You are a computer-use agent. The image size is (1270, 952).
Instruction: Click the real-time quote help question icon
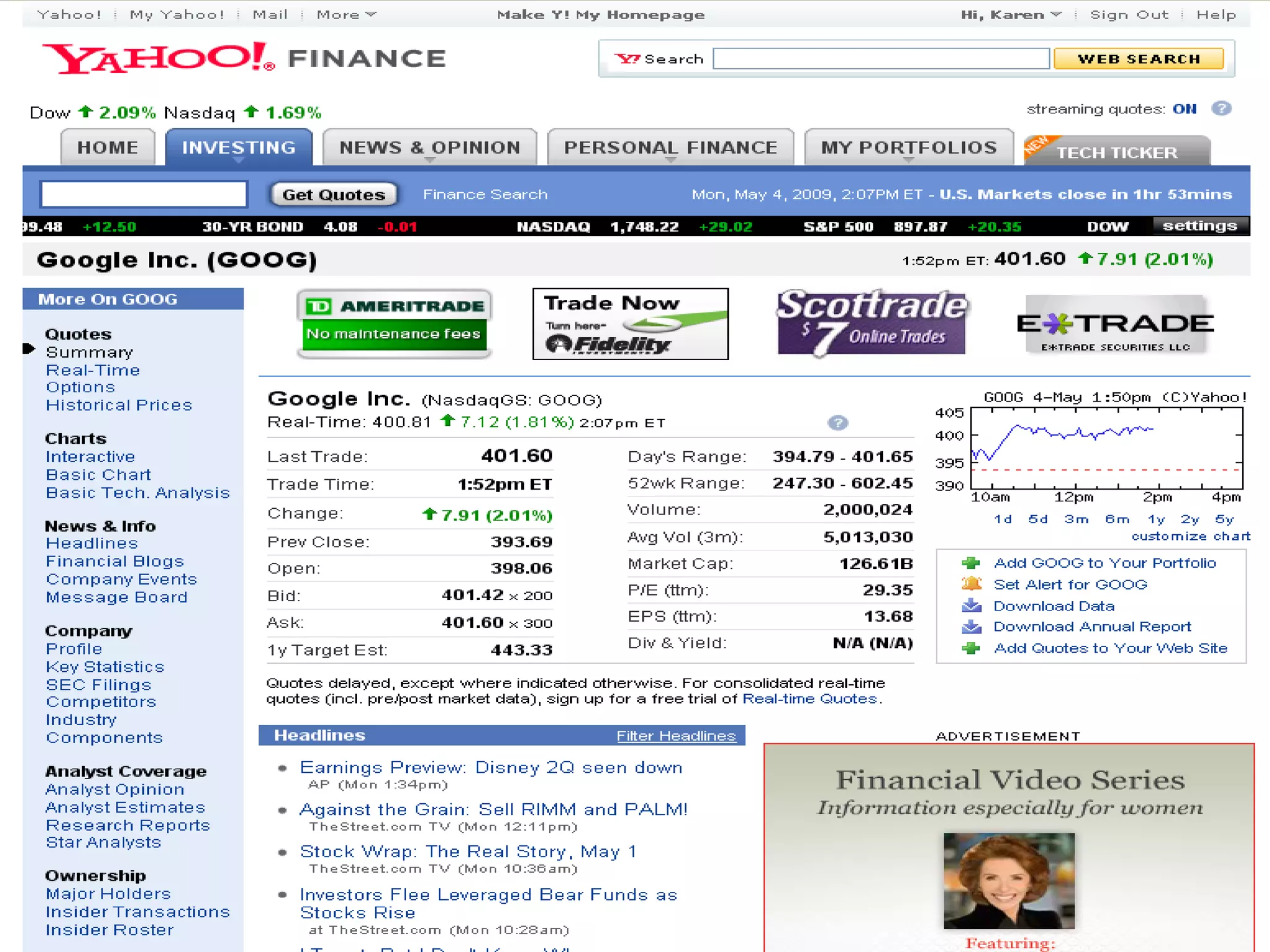click(838, 423)
